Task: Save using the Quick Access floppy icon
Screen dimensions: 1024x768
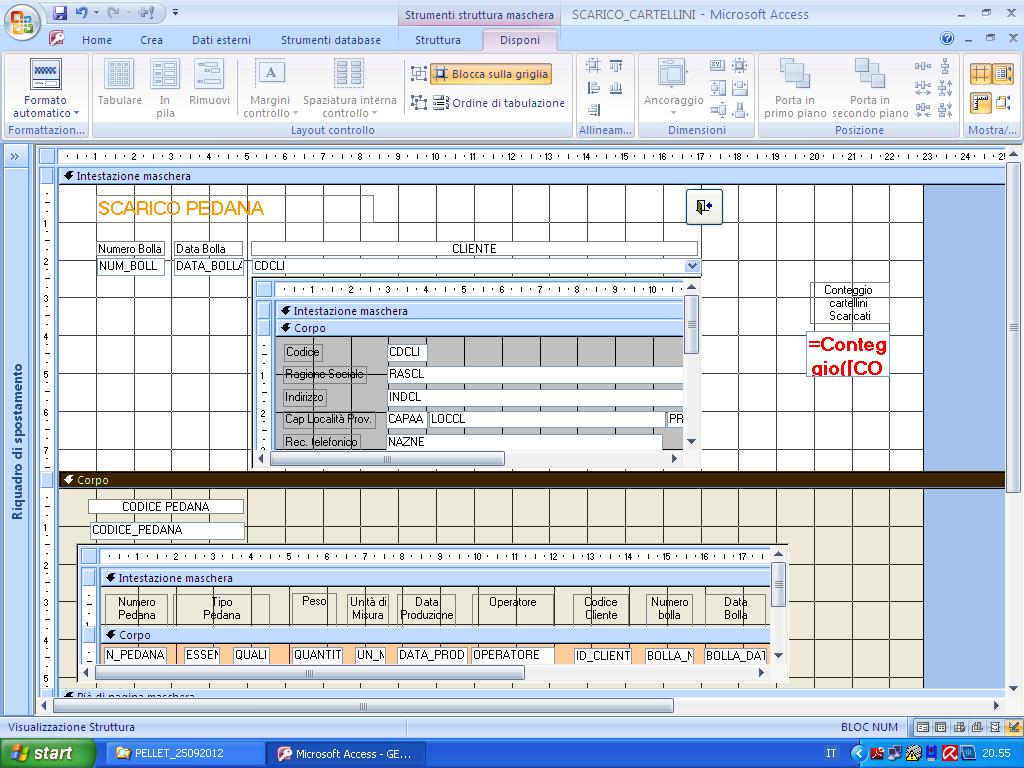Action: (x=60, y=12)
